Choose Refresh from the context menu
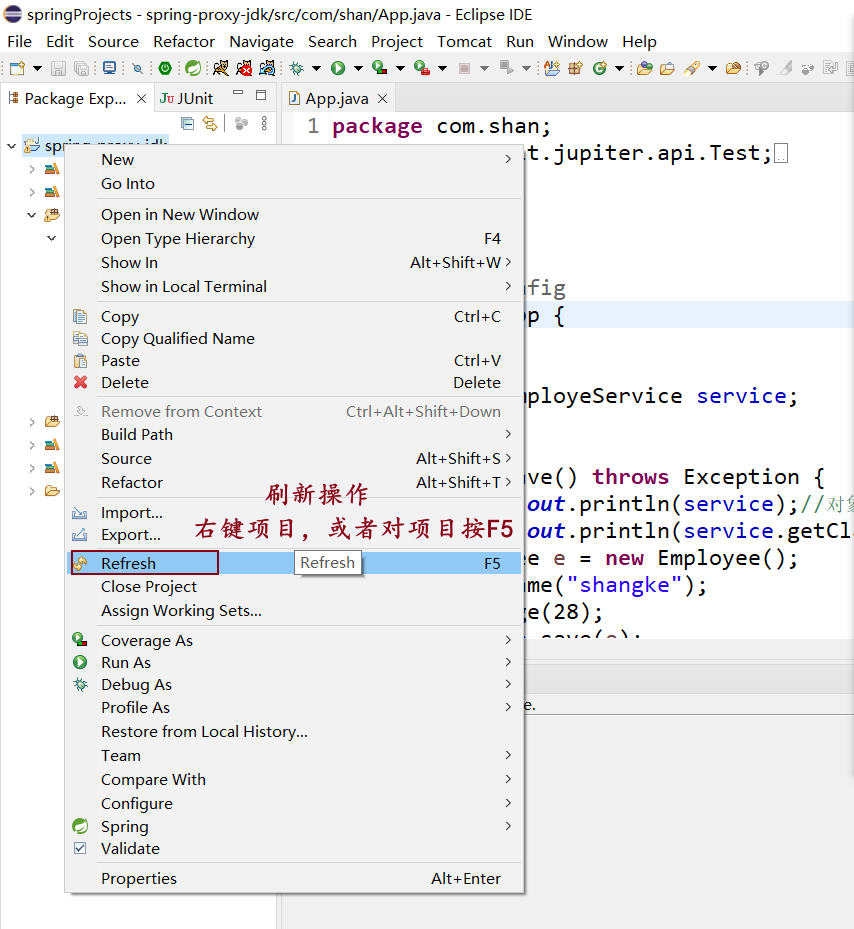Viewport: 854px width, 929px height. (x=295, y=563)
